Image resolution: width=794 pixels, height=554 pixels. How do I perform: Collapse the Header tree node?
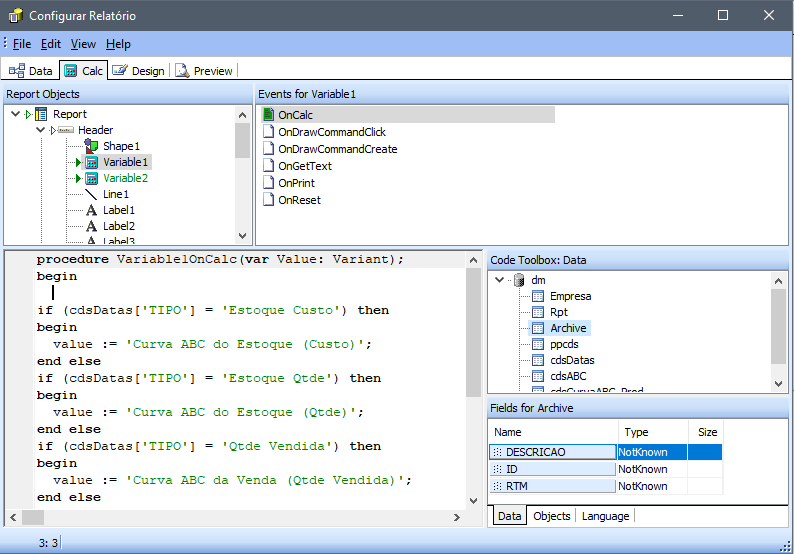tap(40, 130)
